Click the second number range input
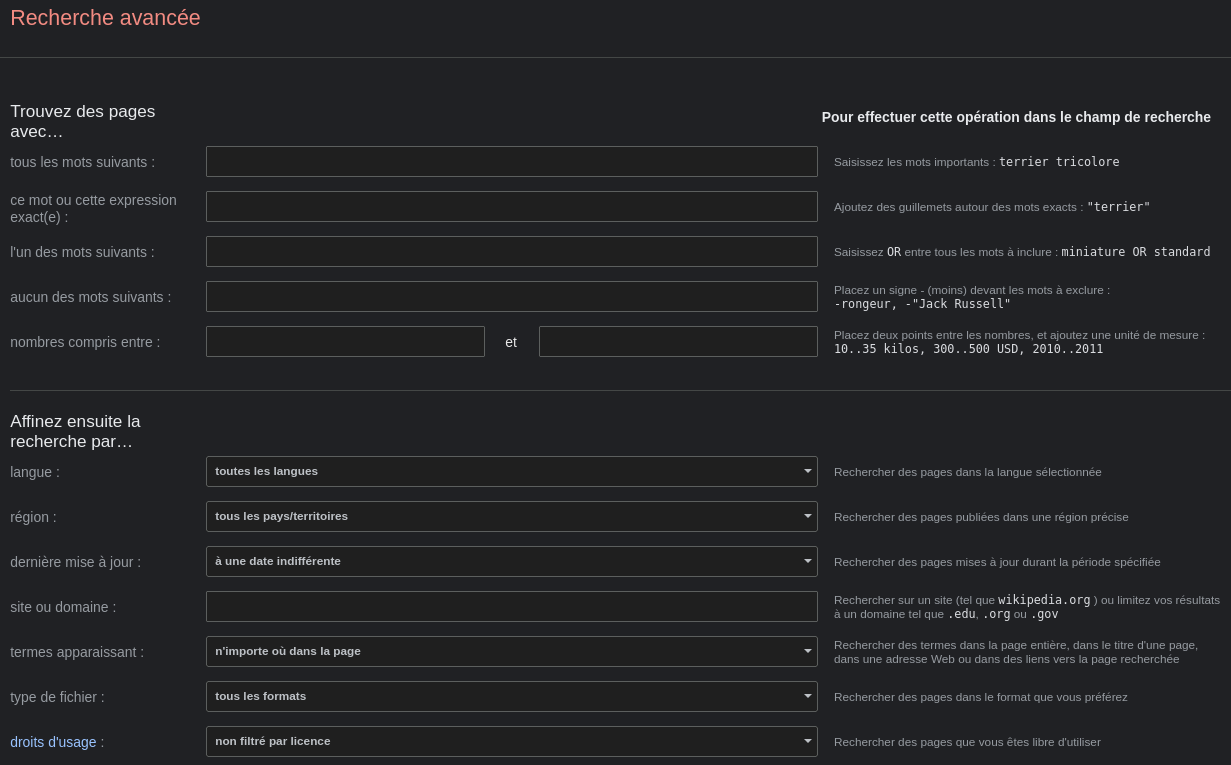The height and width of the screenshot is (765, 1231). tap(678, 342)
